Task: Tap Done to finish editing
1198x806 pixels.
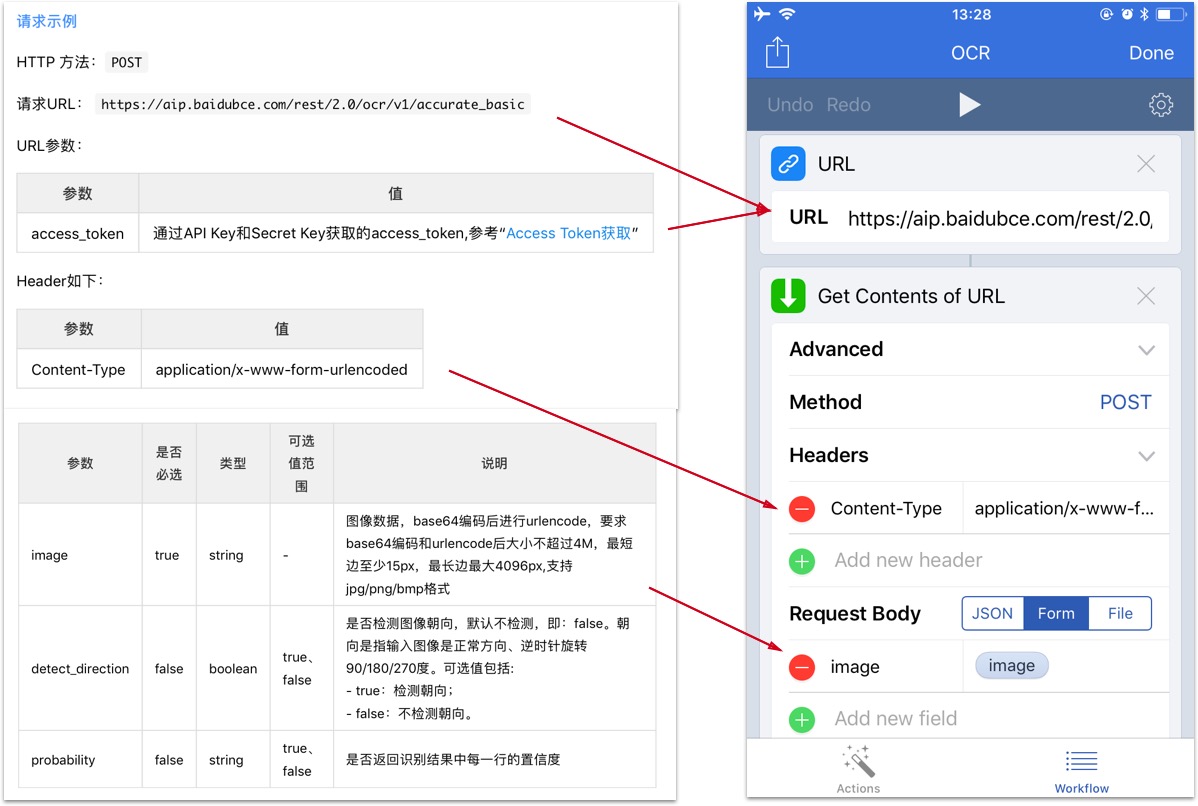Action: pyautogui.click(x=1150, y=53)
